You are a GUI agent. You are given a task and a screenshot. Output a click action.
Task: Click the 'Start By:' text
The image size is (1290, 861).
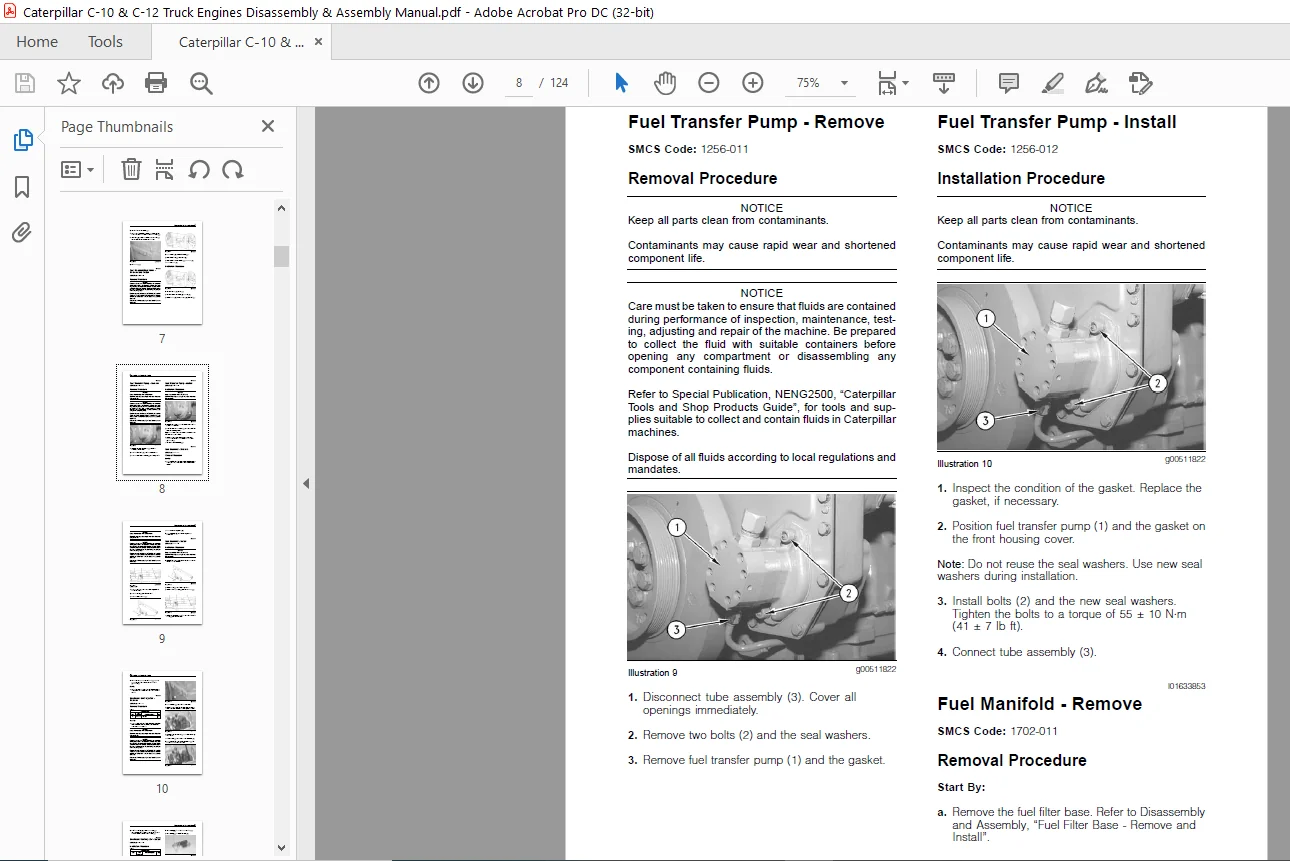pos(961,788)
